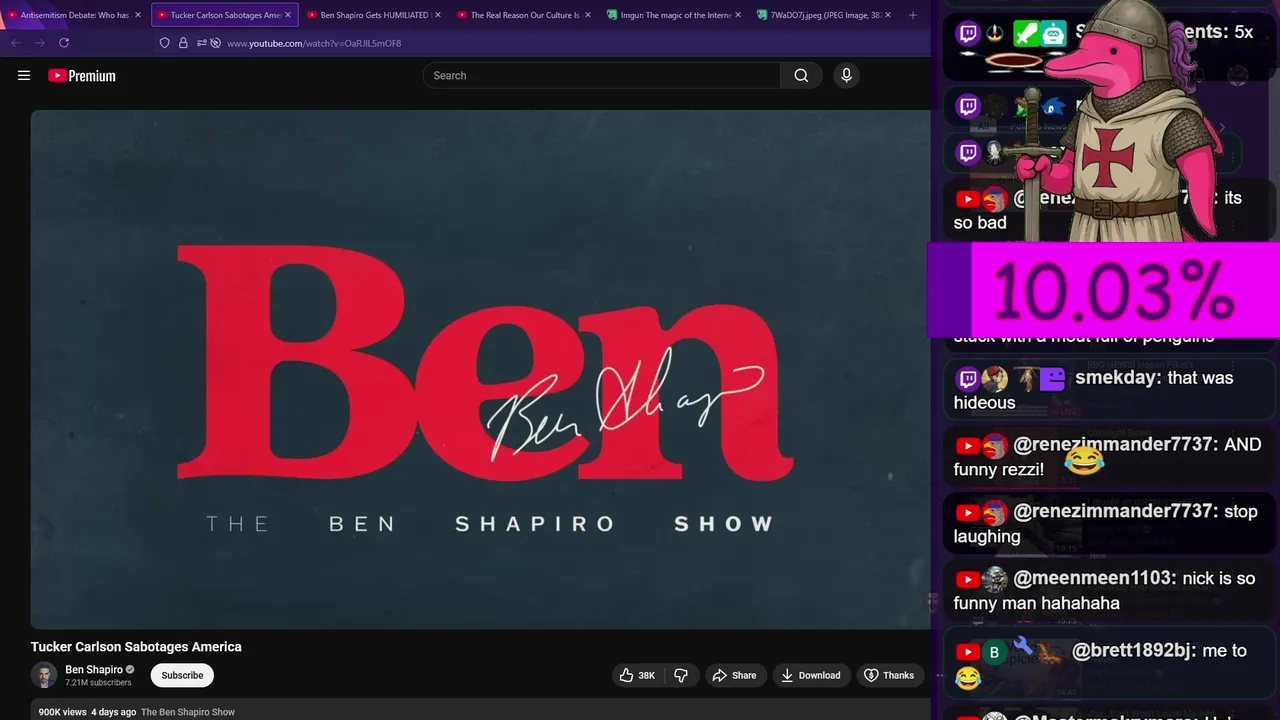Image resolution: width=1280 pixels, height=720 pixels.
Task: Open tracking protection shield icon
Action: (x=165, y=43)
